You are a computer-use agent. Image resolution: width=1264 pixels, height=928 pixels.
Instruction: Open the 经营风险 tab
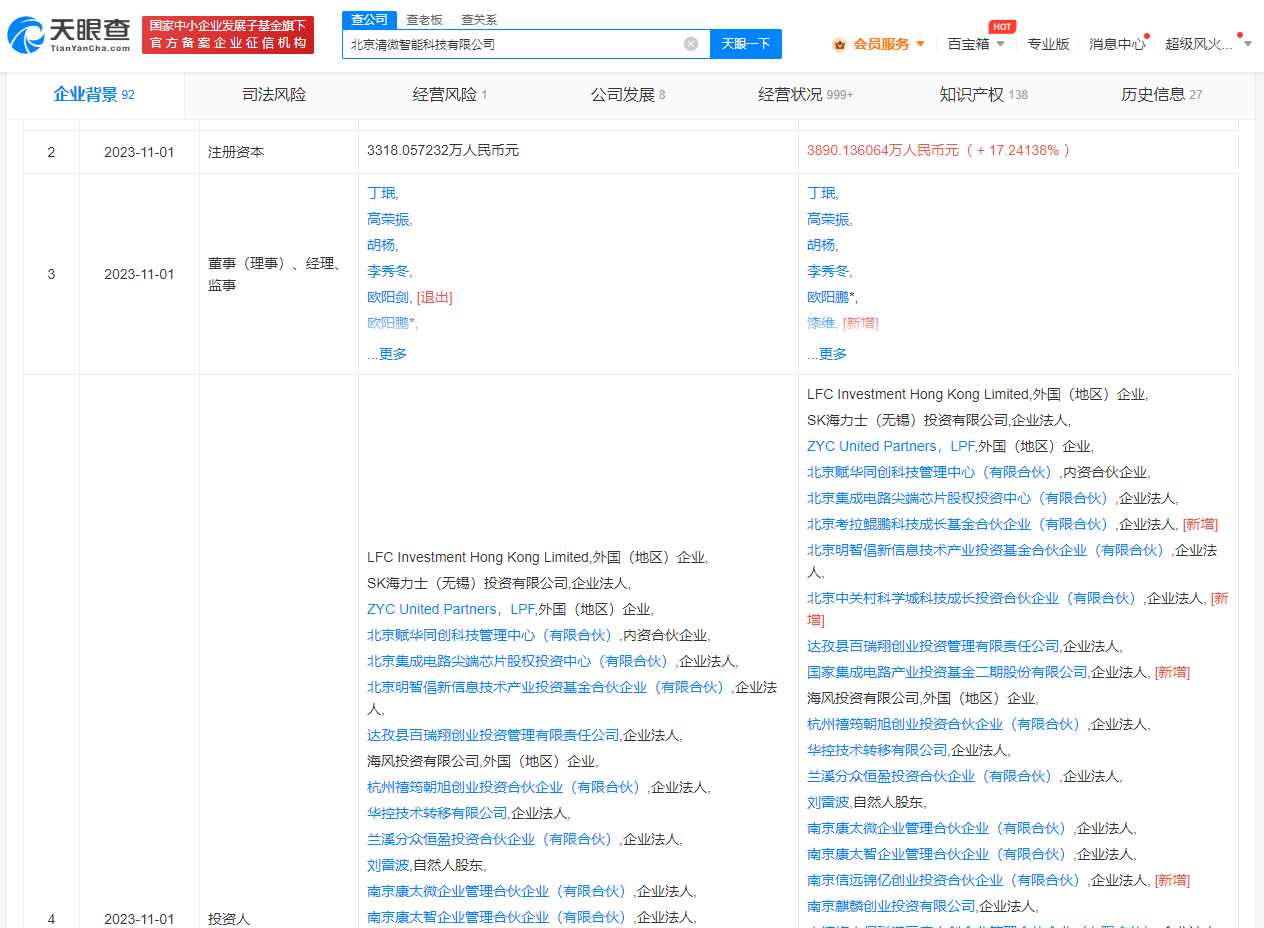click(449, 95)
